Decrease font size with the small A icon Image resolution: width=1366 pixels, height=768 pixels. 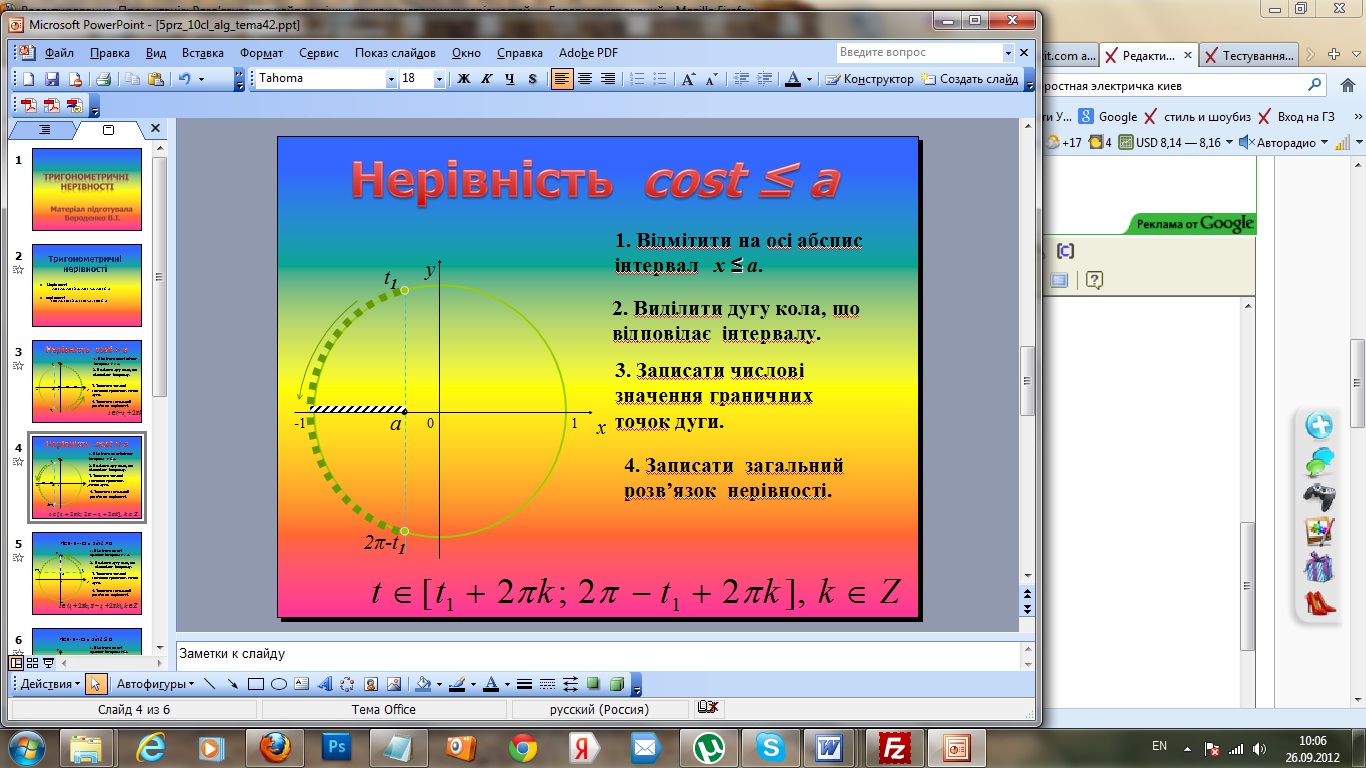711,79
